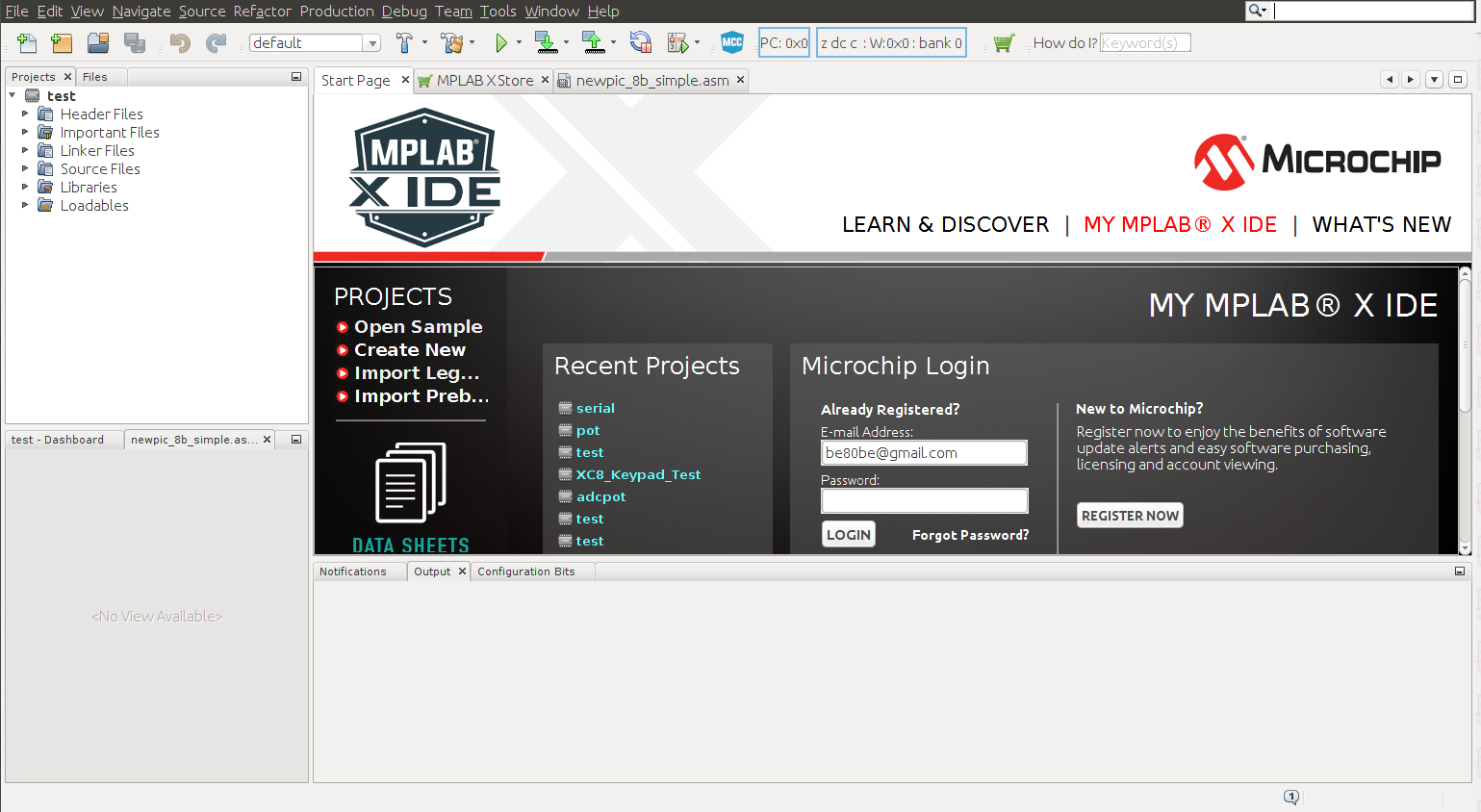Minimize the Projects panel group
This screenshot has width=1481, height=812.
click(296, 77)
